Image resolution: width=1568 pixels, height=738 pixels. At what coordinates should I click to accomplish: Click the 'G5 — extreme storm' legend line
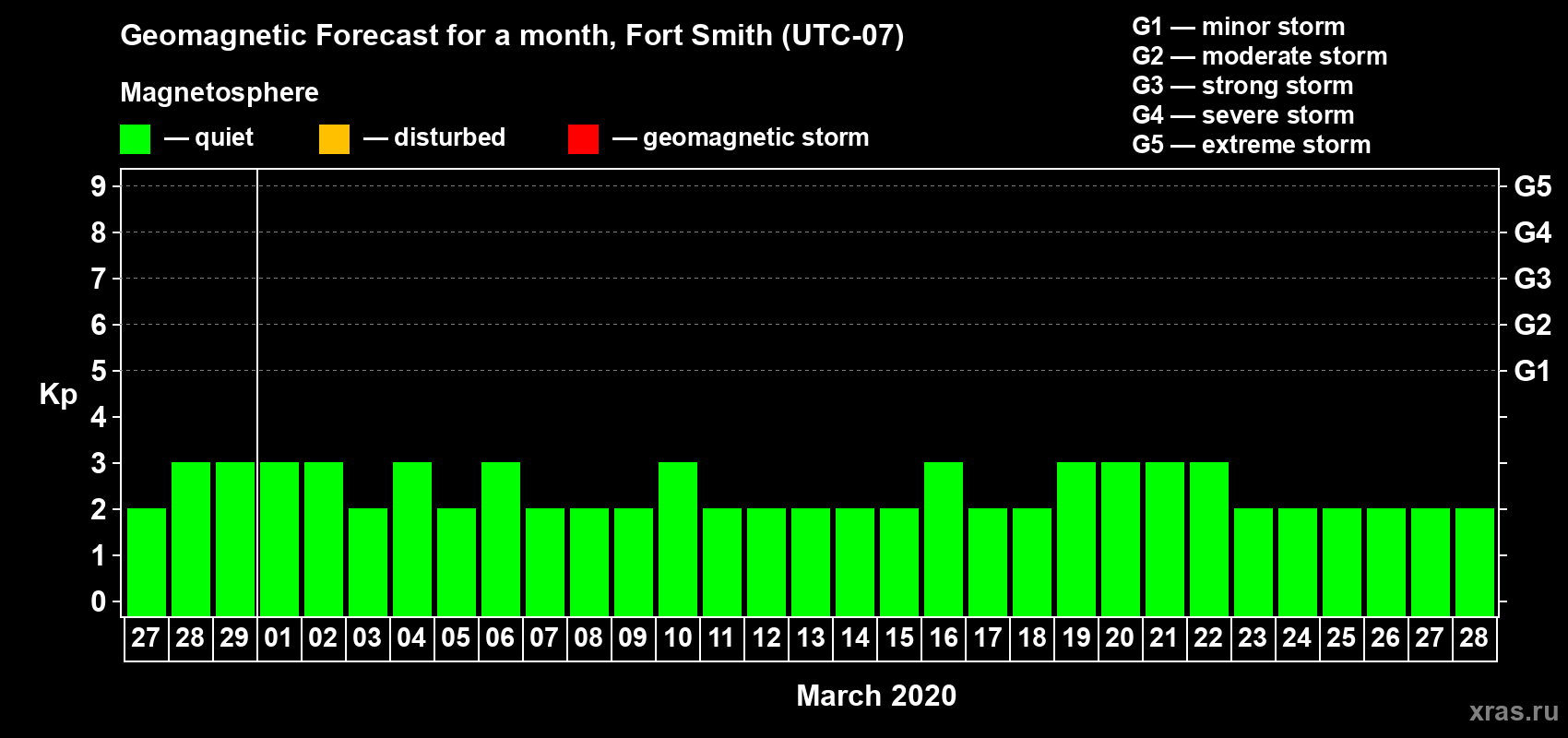[1251, 145]
